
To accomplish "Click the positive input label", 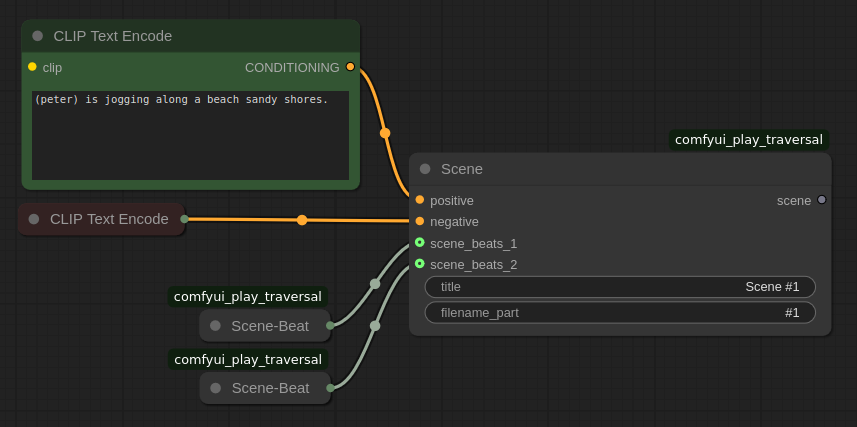I will coord(452,201).
